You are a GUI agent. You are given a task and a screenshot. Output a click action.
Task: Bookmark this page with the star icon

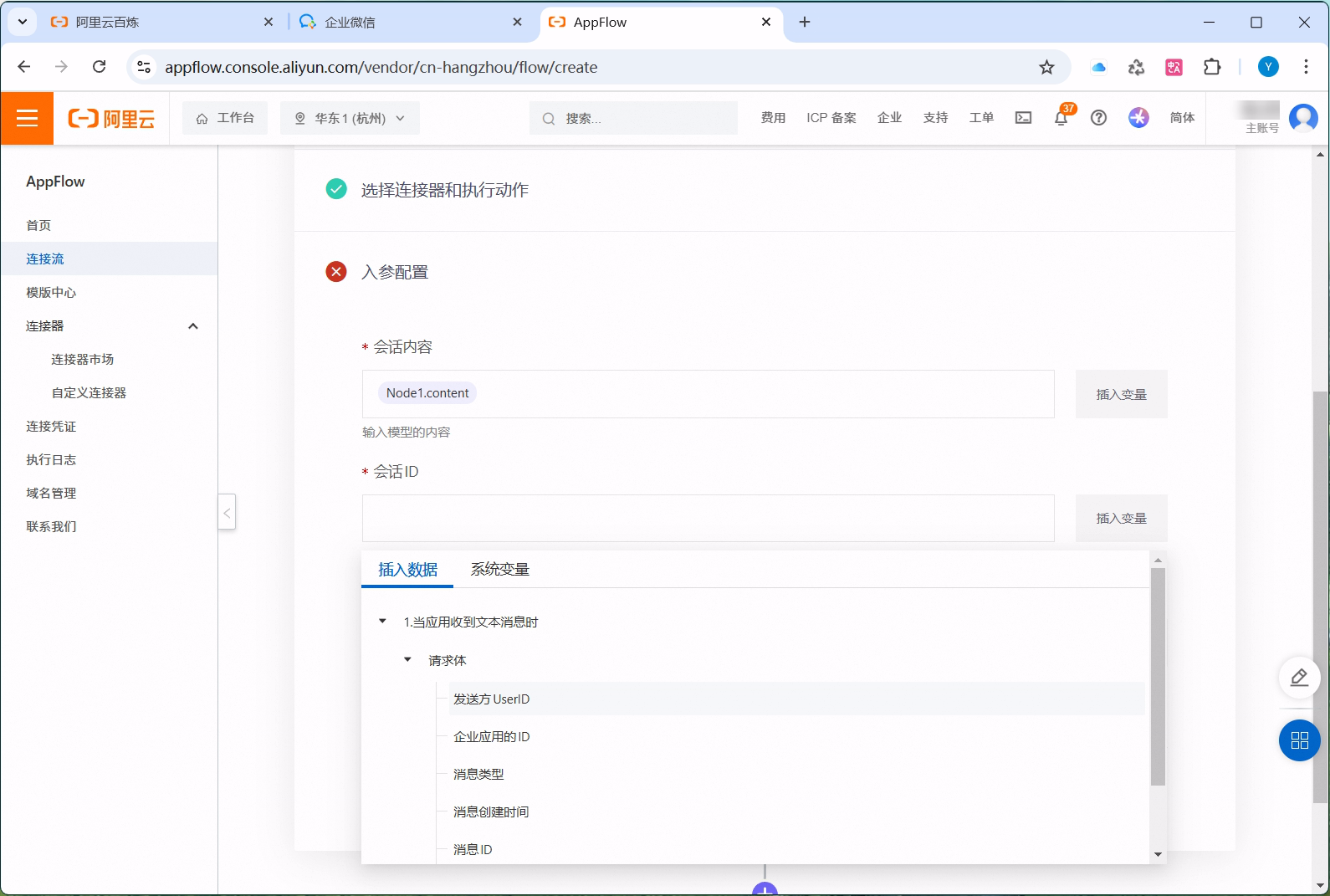(1046, 68)
